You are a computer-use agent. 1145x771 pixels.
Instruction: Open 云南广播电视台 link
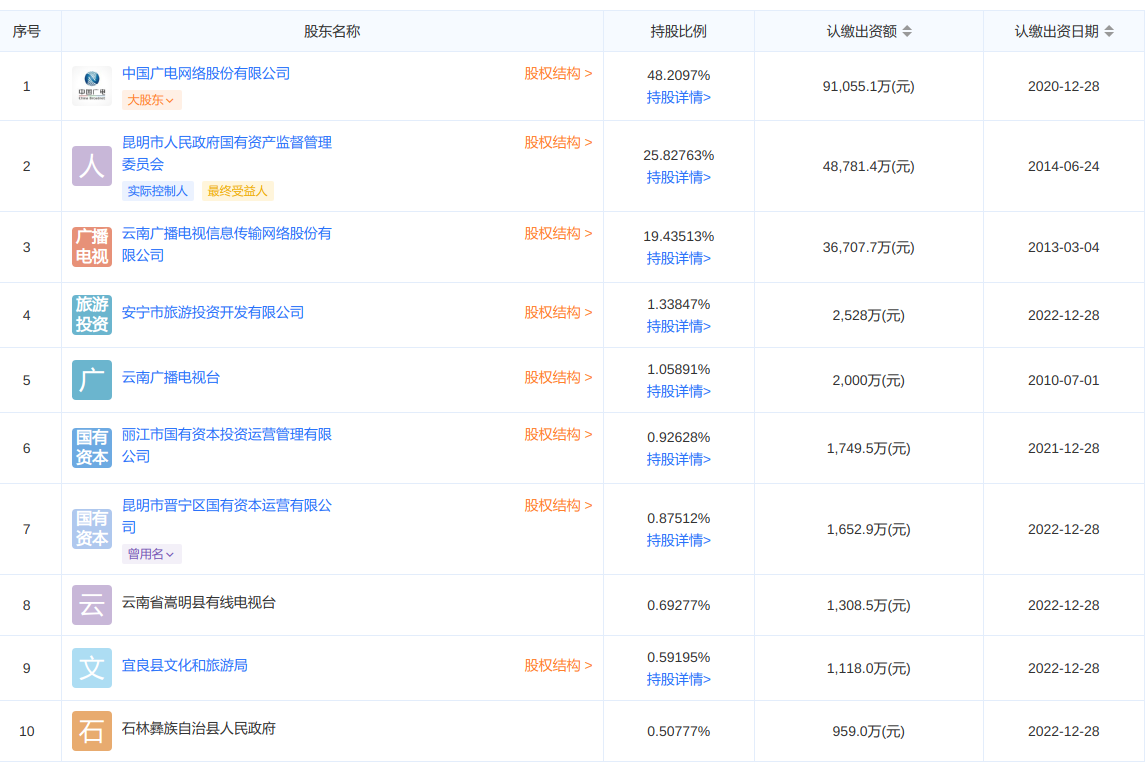coord(171,377)
